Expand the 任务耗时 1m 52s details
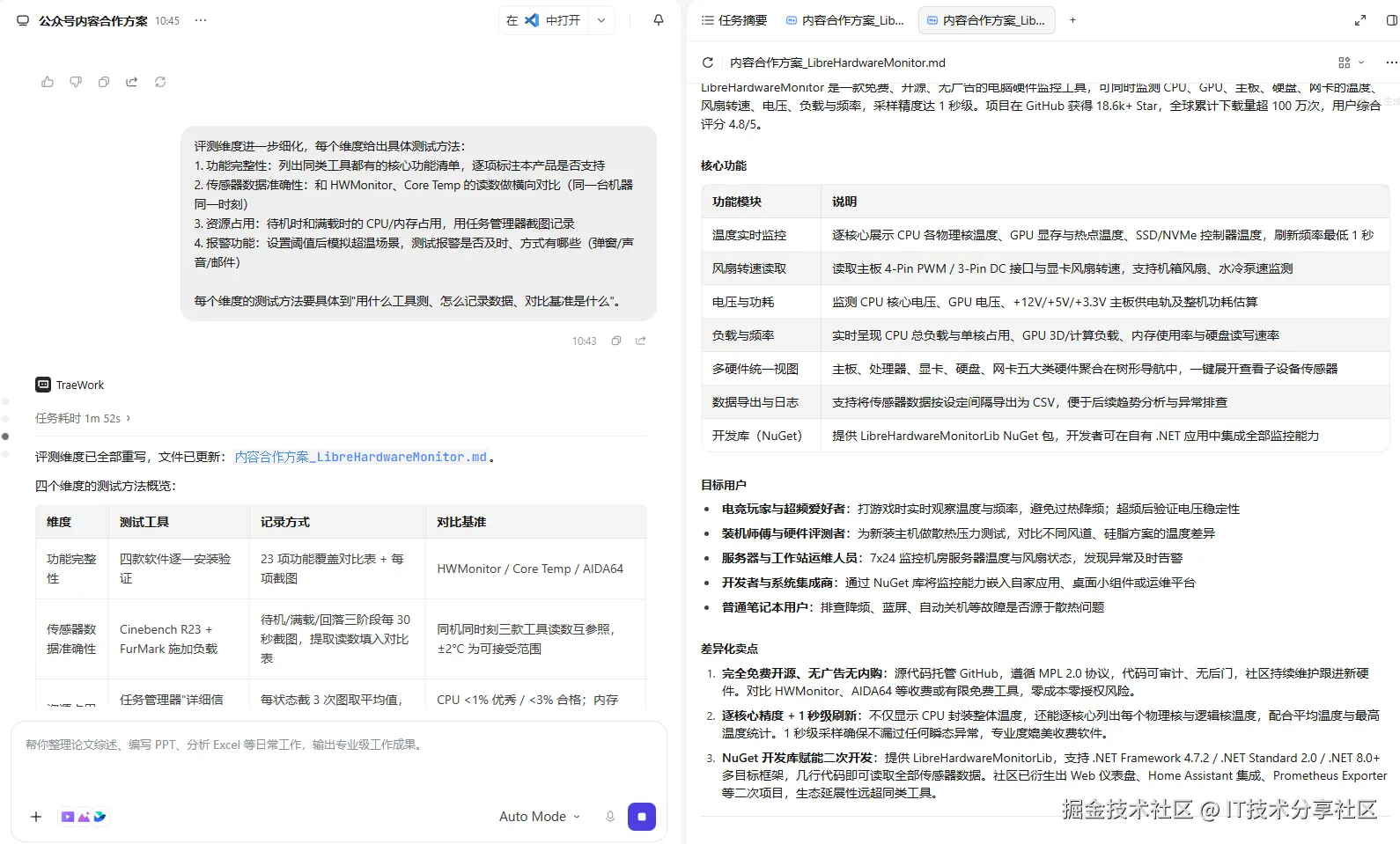 83,418
